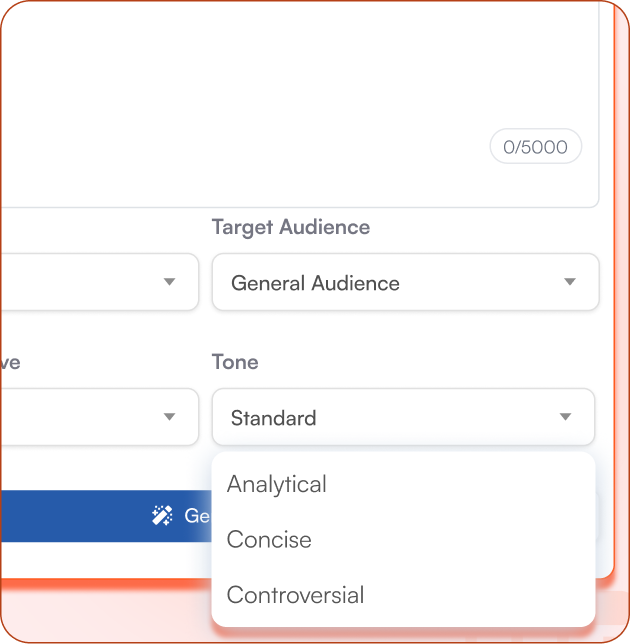This screenshot has height=644, width=630.
Task: Click the Standard tone selection text
Action: [x=273, y=418]
